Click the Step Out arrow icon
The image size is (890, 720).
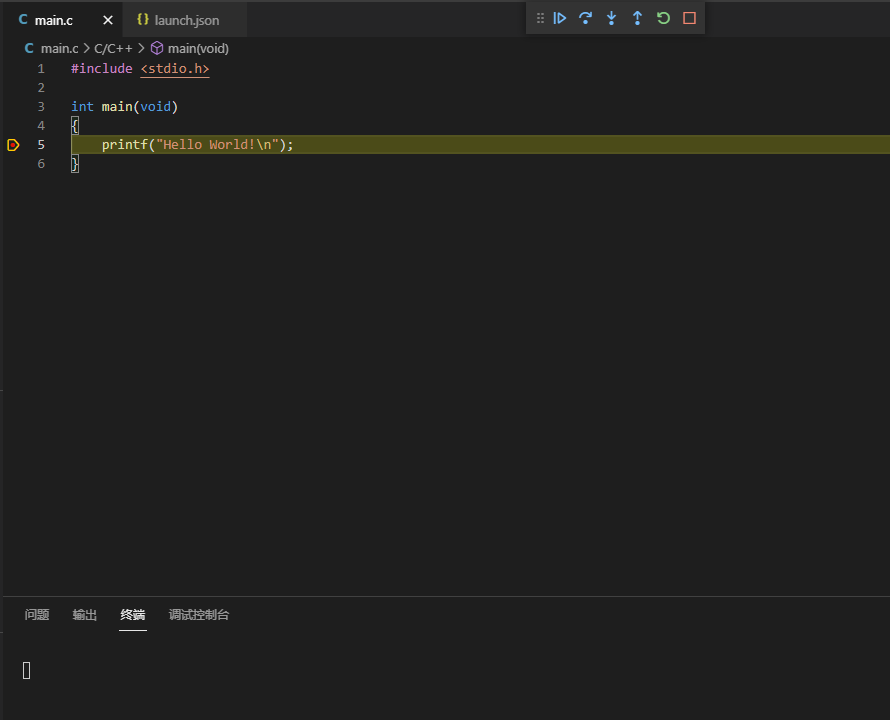click(x=637, y=18)
